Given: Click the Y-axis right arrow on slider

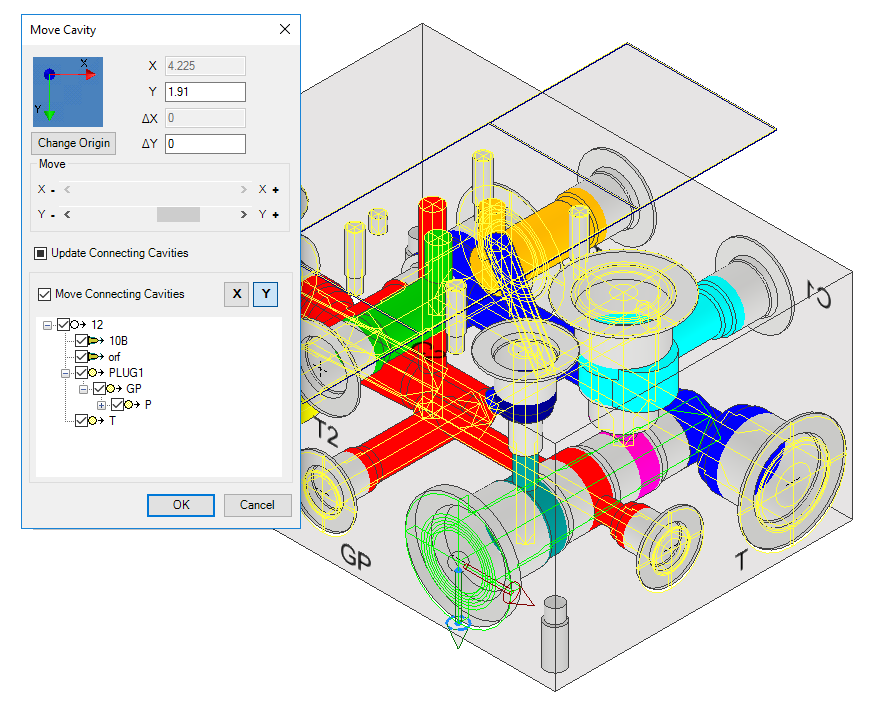Looking at the screenshot, I should [x=244, y=214].
